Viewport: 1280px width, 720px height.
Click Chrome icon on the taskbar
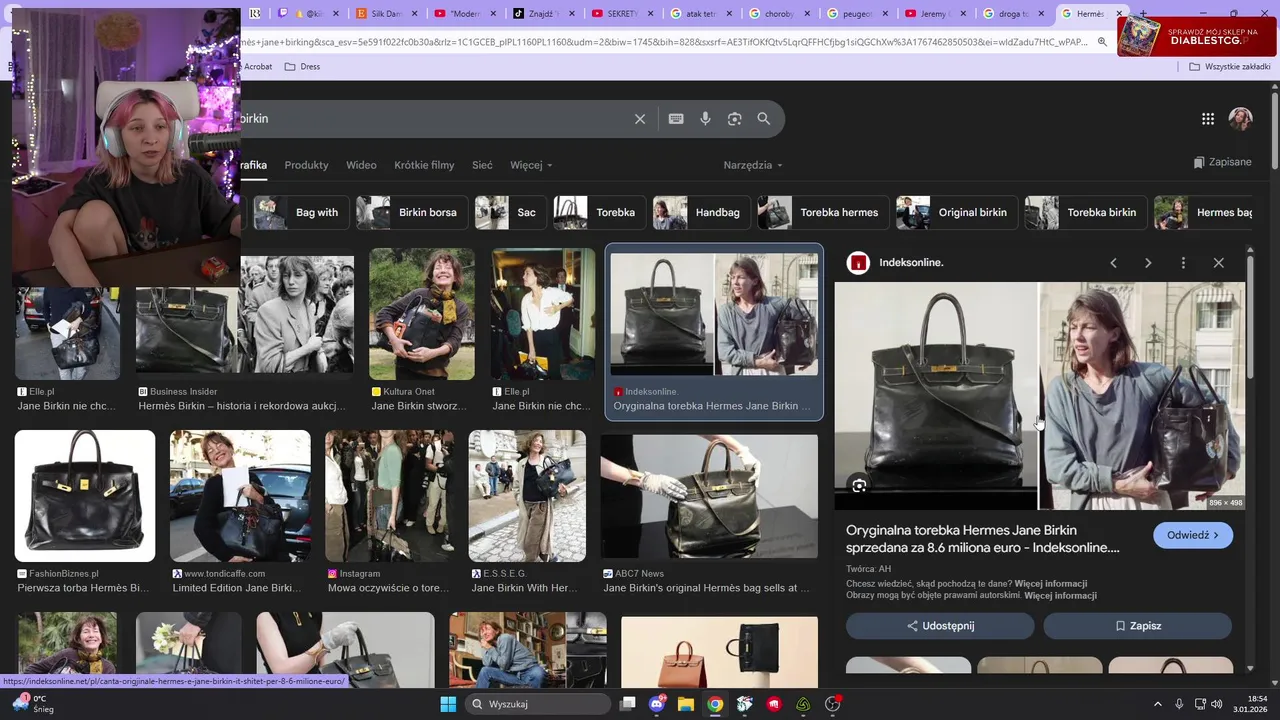(x=715, y=704)
